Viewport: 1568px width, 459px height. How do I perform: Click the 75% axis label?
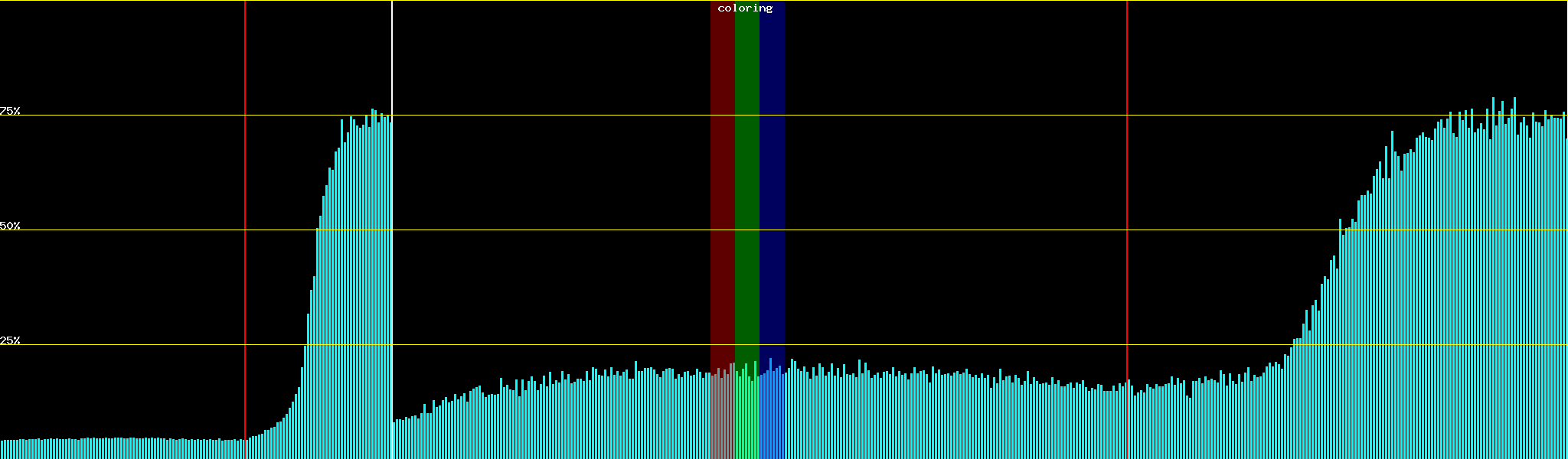pos(10,111)
